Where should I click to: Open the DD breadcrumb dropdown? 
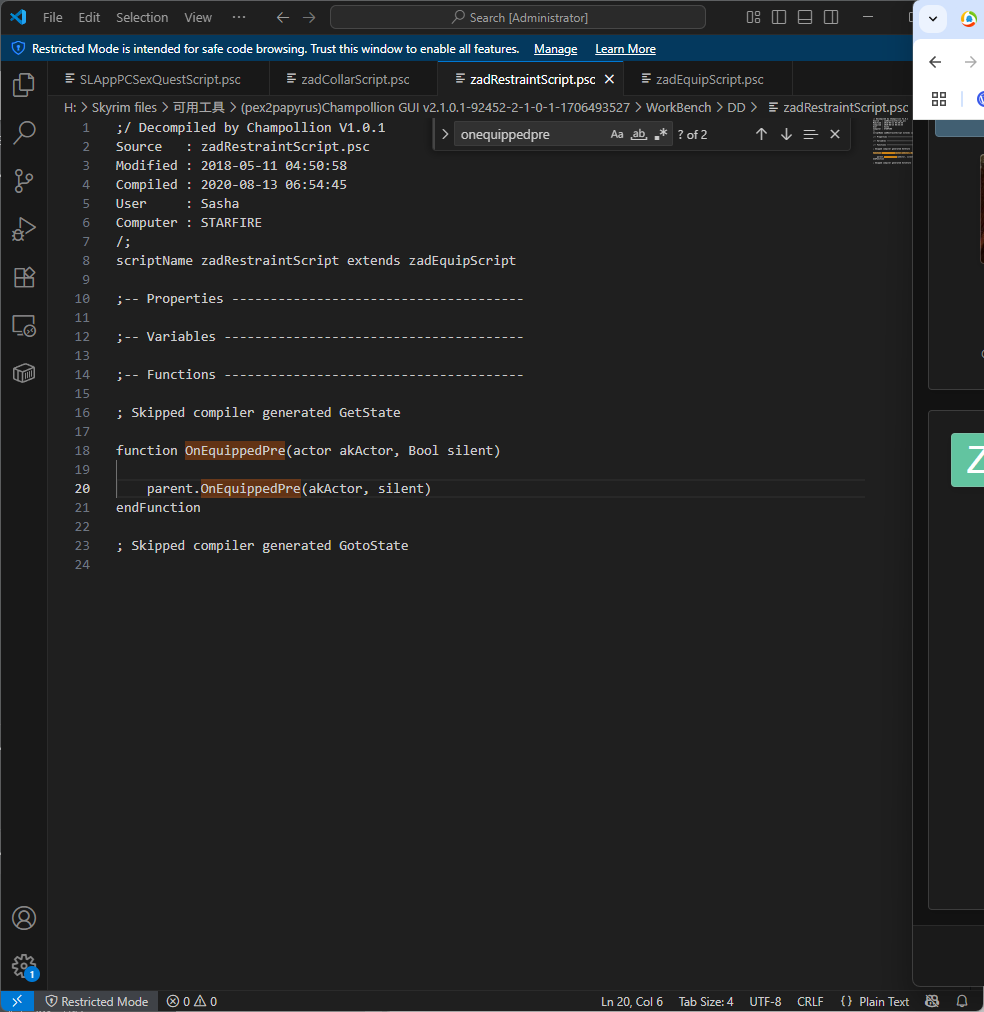736,107
